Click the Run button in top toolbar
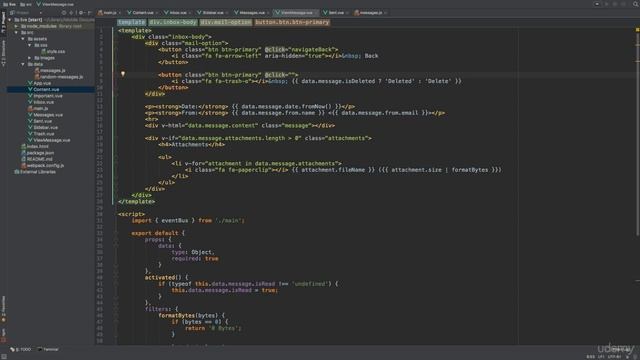The width and height of the screenshot is (640, 360). point(607,4)
